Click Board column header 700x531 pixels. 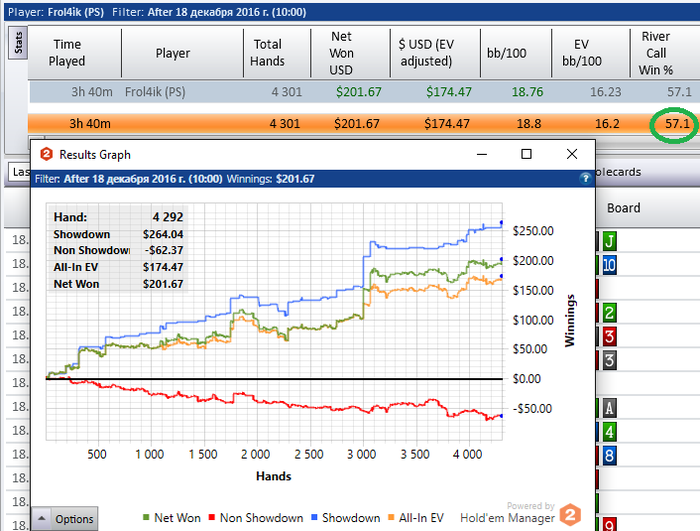coord(623,208)
